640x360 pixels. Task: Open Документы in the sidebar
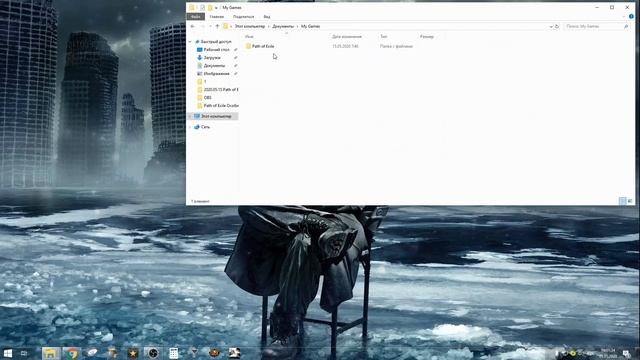(x=211, y=65)
